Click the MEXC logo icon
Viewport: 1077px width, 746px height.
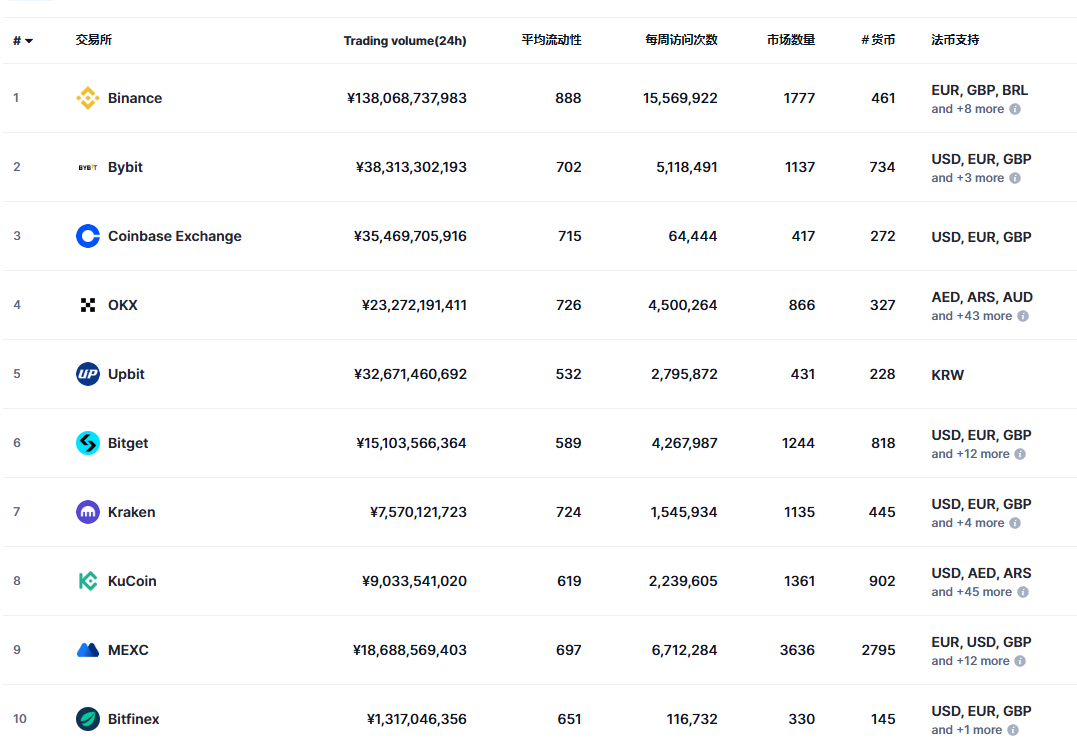[87, 650]
